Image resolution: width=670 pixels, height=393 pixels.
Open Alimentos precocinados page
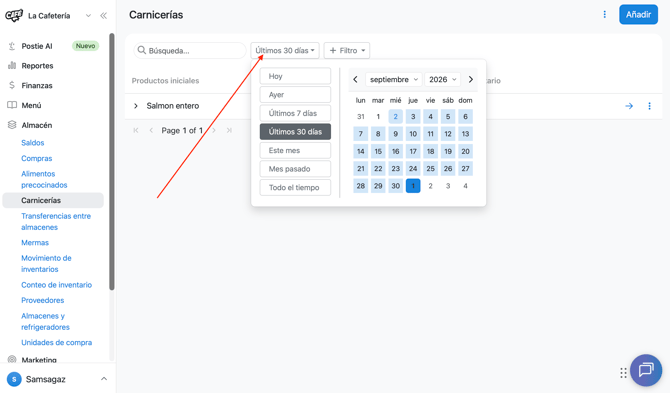click(x=44, y=179)
